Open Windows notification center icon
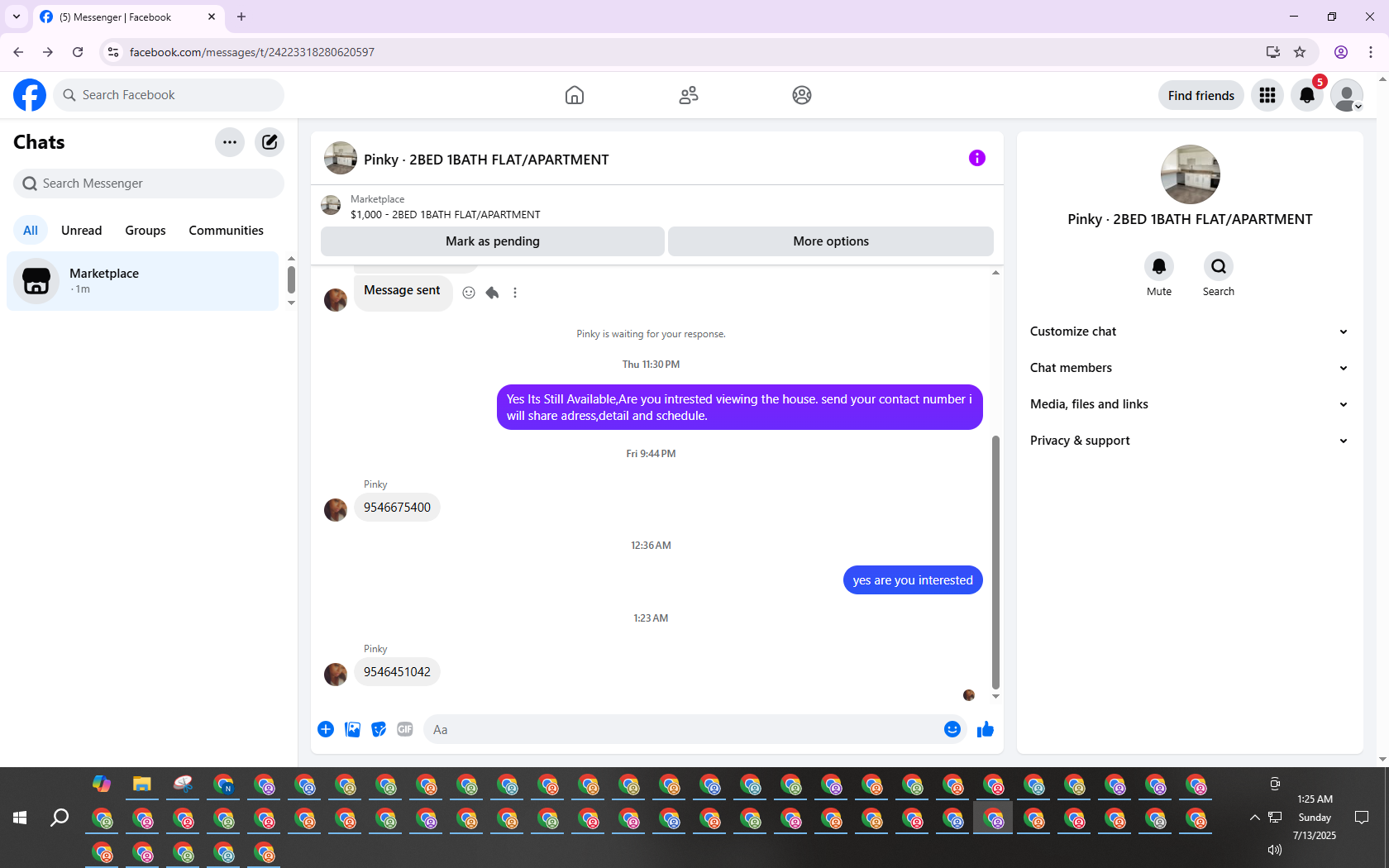This screenshot has height=868, width=1389. (x=1362, y=818)
